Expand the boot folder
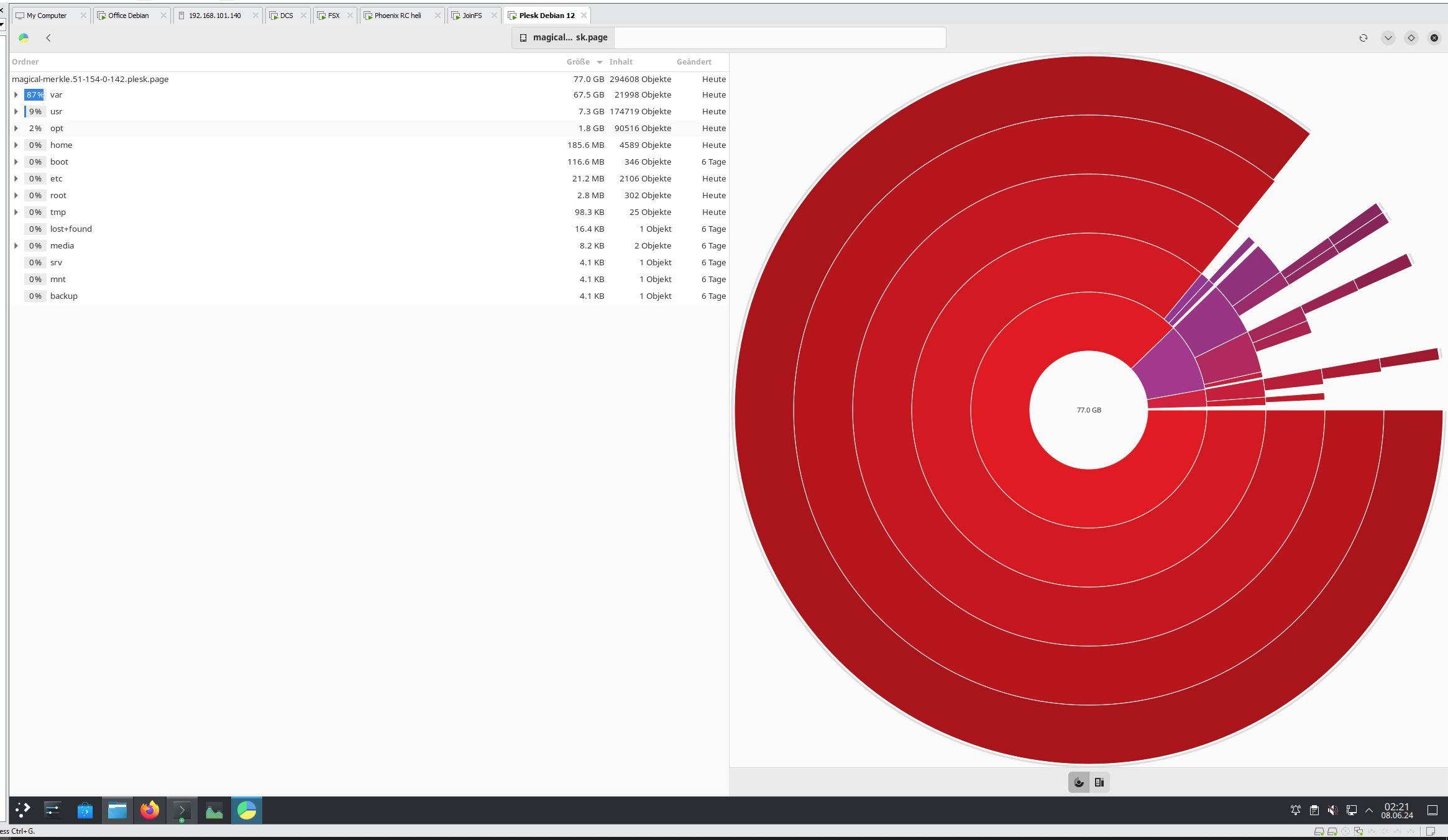Image resolution: width=1448 pixels, height=840 pixels. [x=16, y=162]
